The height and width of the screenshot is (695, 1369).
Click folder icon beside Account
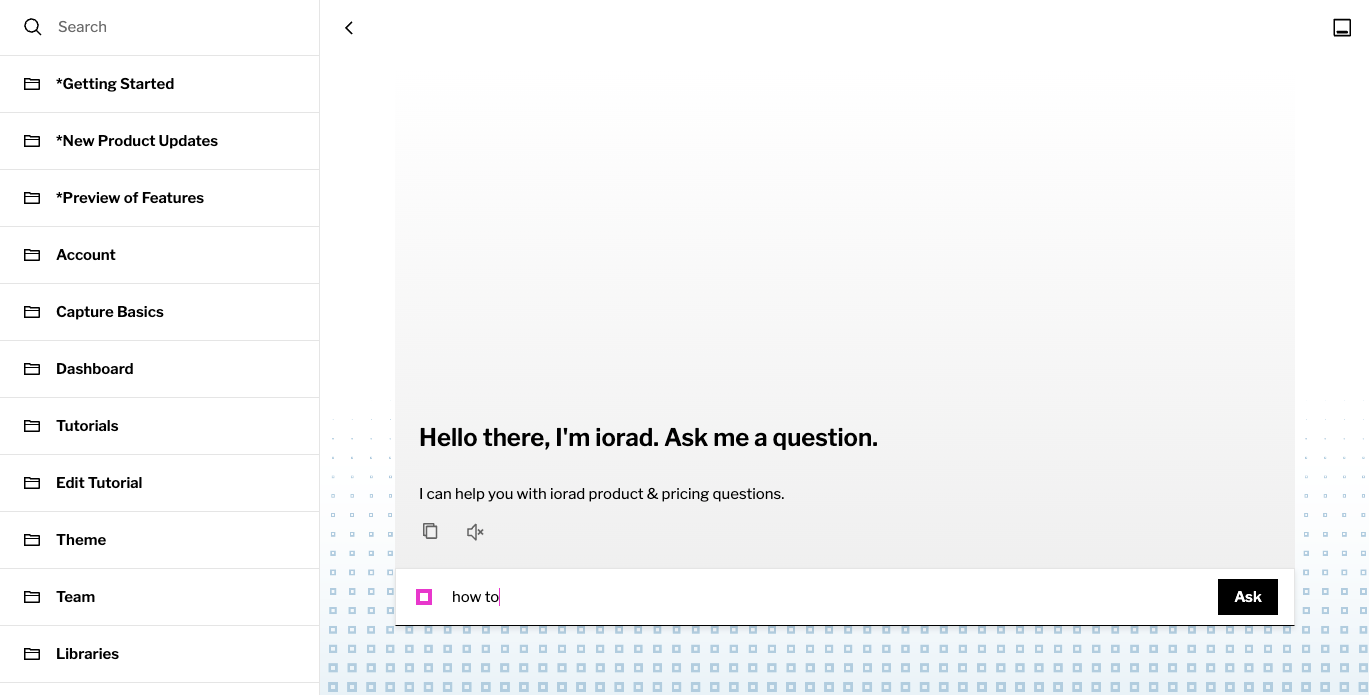32,255
